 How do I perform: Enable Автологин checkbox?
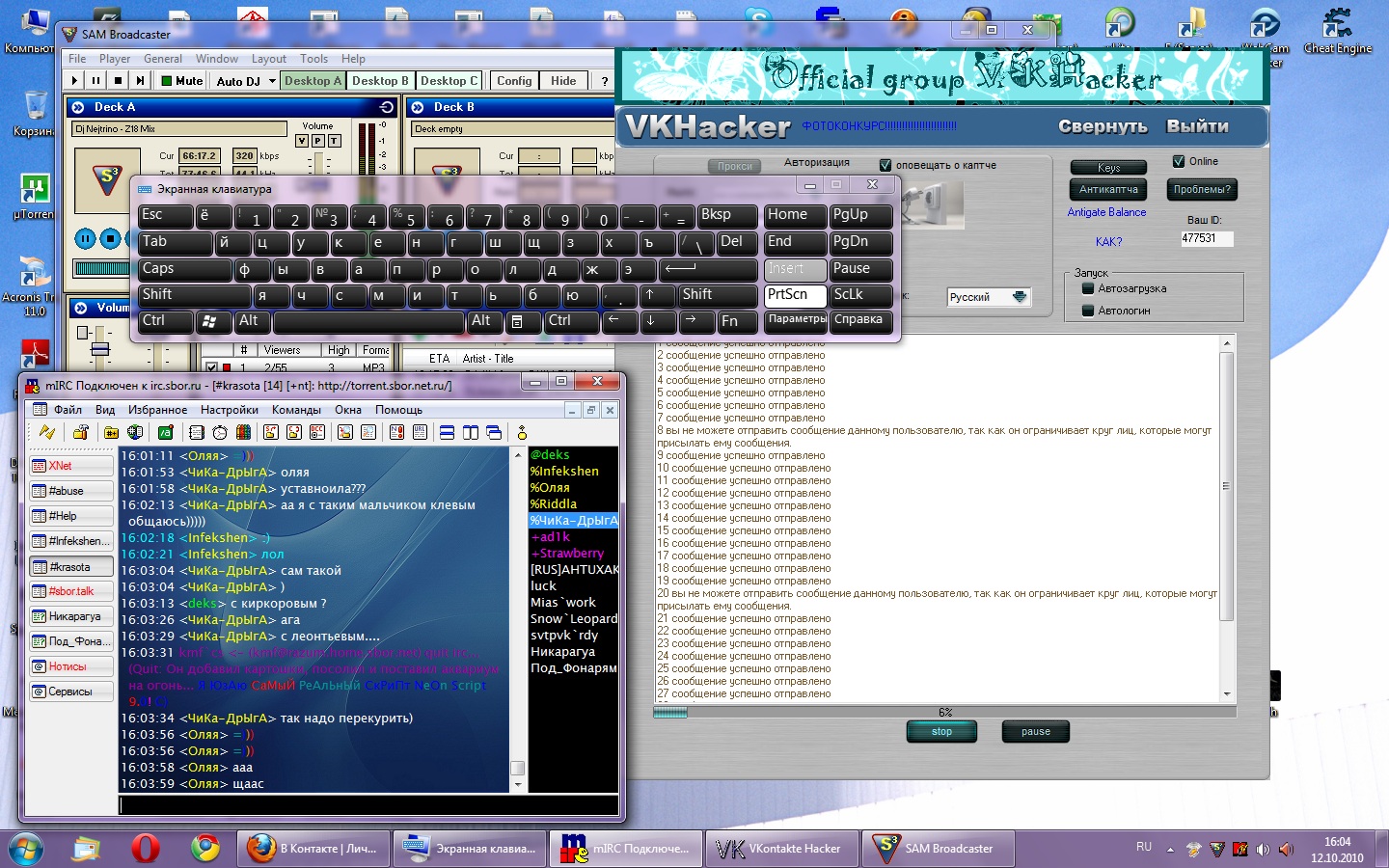1088,311
